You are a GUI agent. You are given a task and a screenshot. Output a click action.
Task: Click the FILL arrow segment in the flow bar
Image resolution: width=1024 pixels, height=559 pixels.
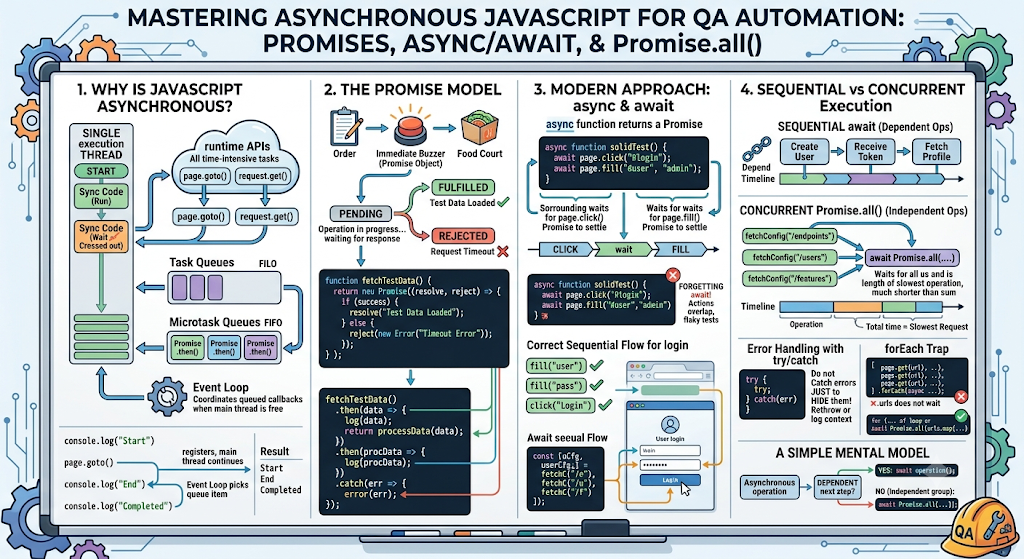click(680, 249)
